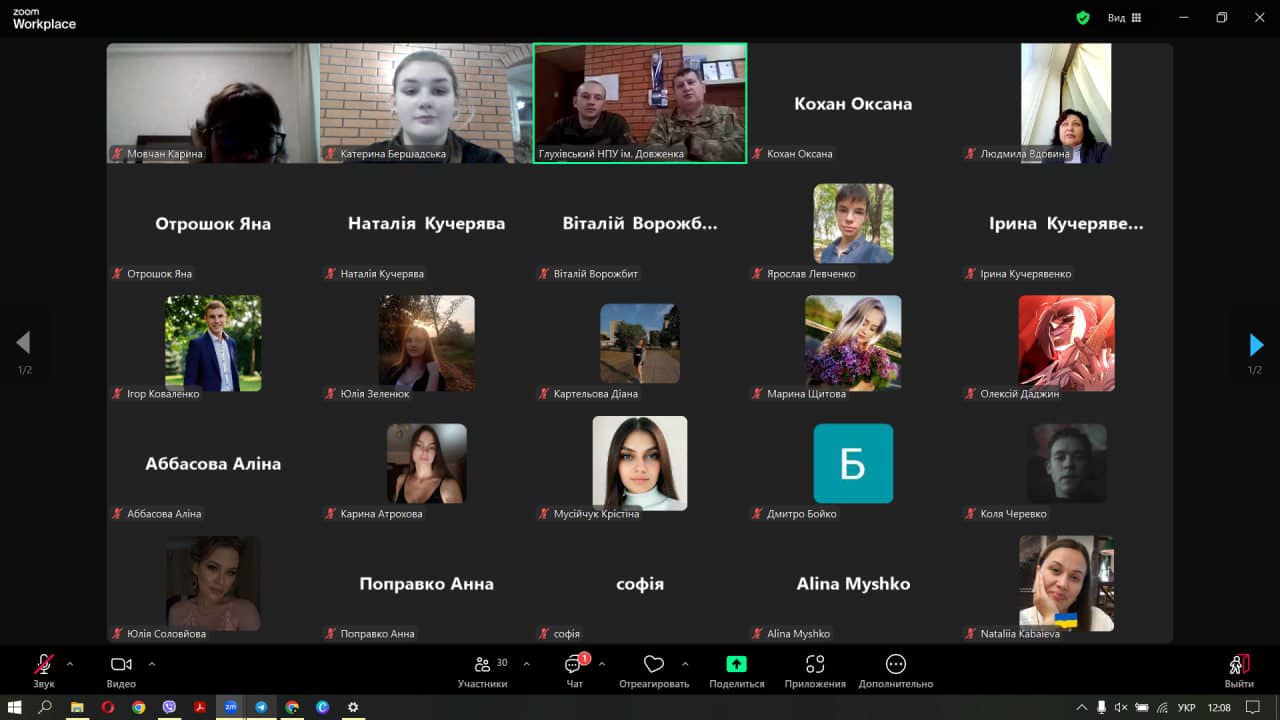1280x720 pixels.
Task: Click muted mic icon beside Юлія Соловйова label
Action: (x=117, y=634)
